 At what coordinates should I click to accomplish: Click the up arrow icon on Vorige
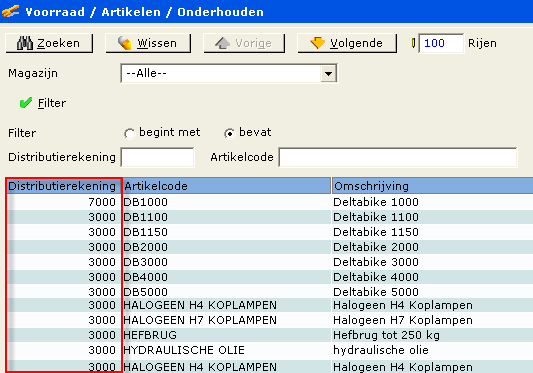pyautogui.click(x=223, y=43)
